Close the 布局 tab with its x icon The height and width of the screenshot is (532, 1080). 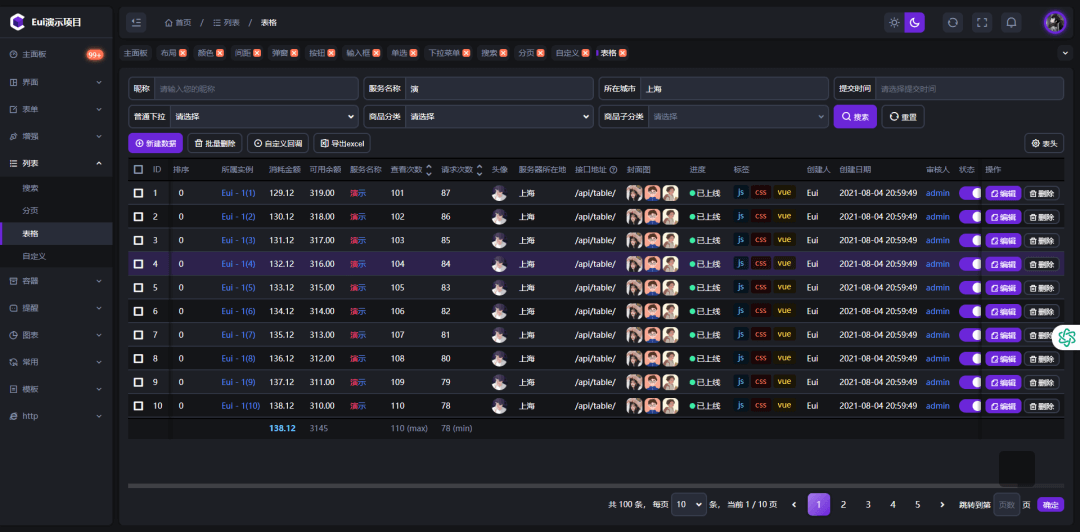(x=183, y=53)
